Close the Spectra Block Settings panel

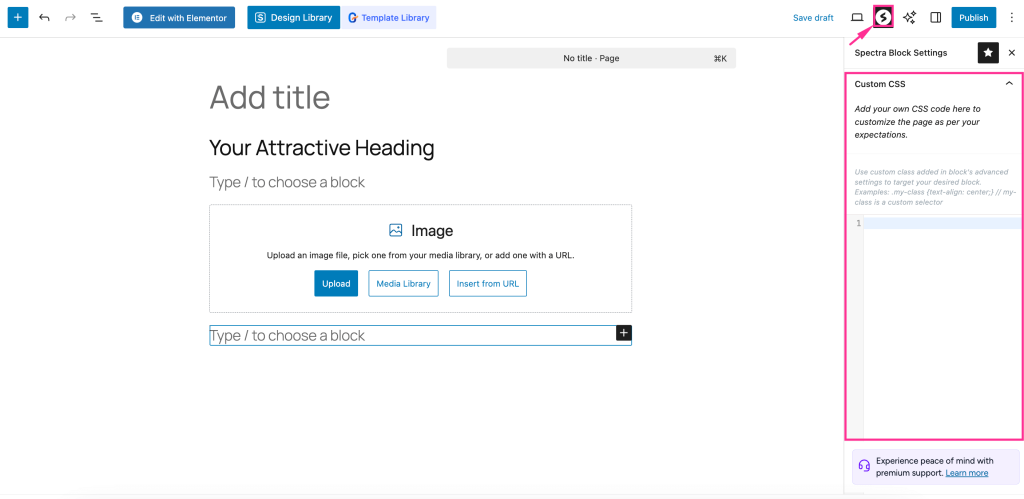point(1011,53)
